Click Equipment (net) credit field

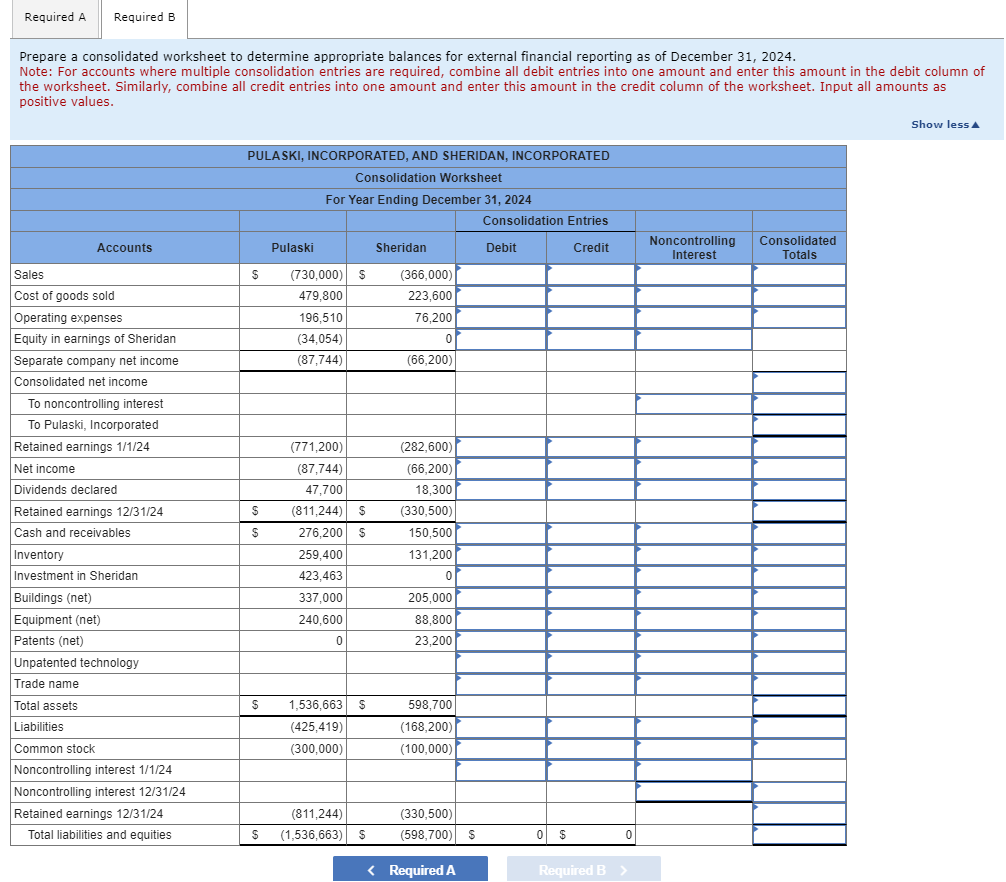(x=591, y=619)
